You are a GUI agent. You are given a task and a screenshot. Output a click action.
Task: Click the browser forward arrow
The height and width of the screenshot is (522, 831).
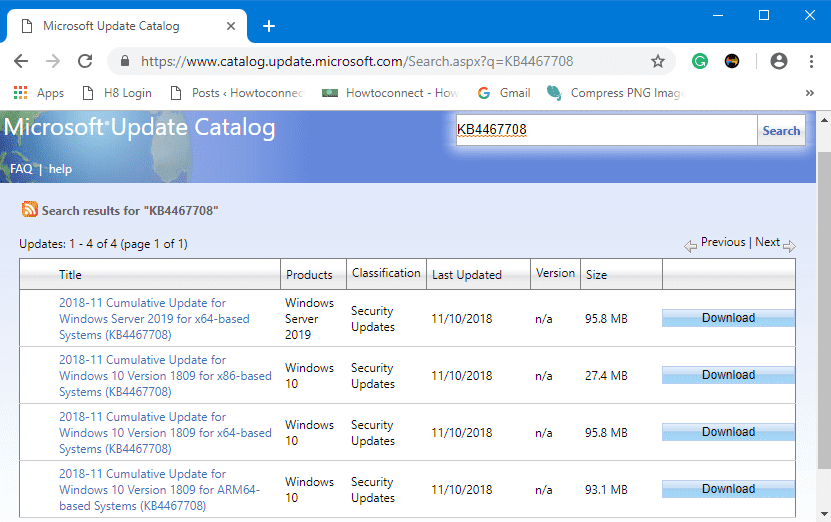tap(53, 61)
